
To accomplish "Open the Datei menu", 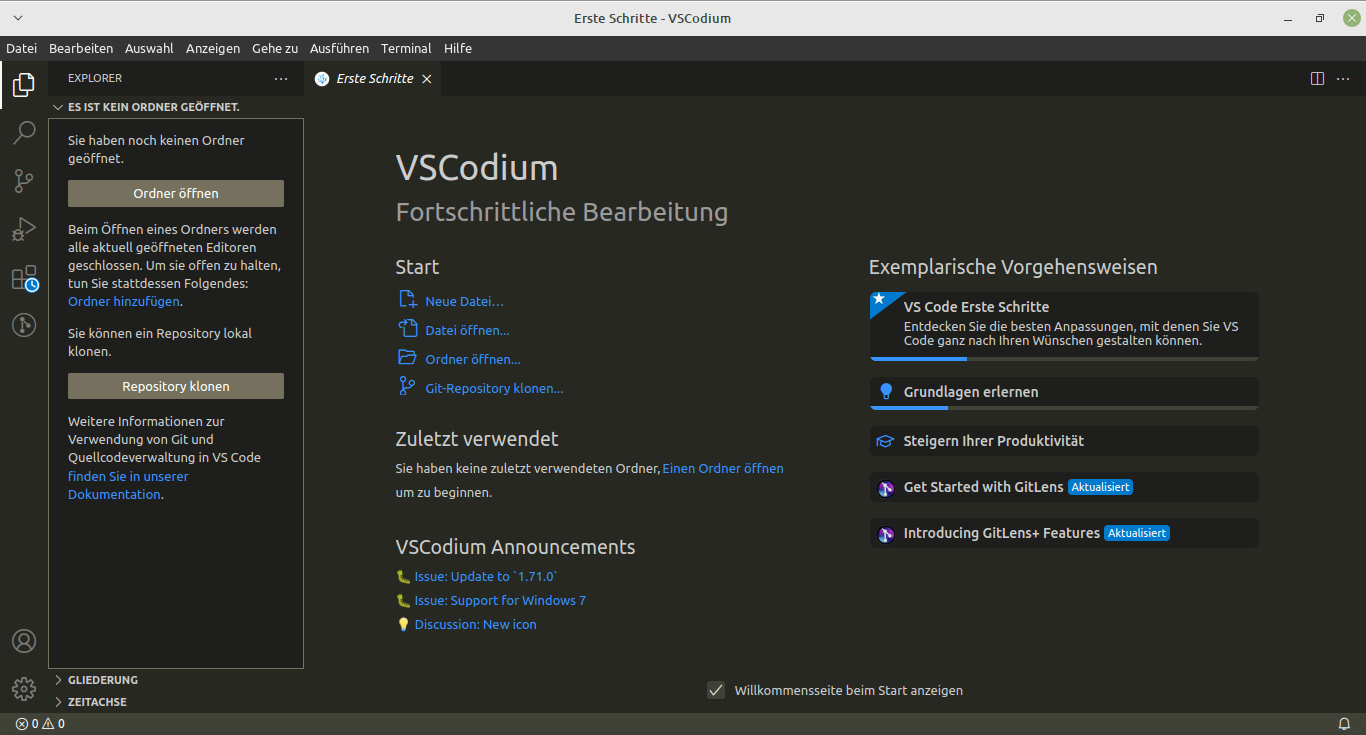I will (21, 48).
